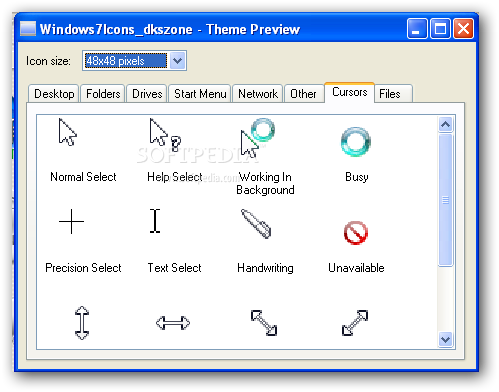Click the 'Unavailable' label
The width and height of the screenshot is (499, 392).
click(356, 268)
